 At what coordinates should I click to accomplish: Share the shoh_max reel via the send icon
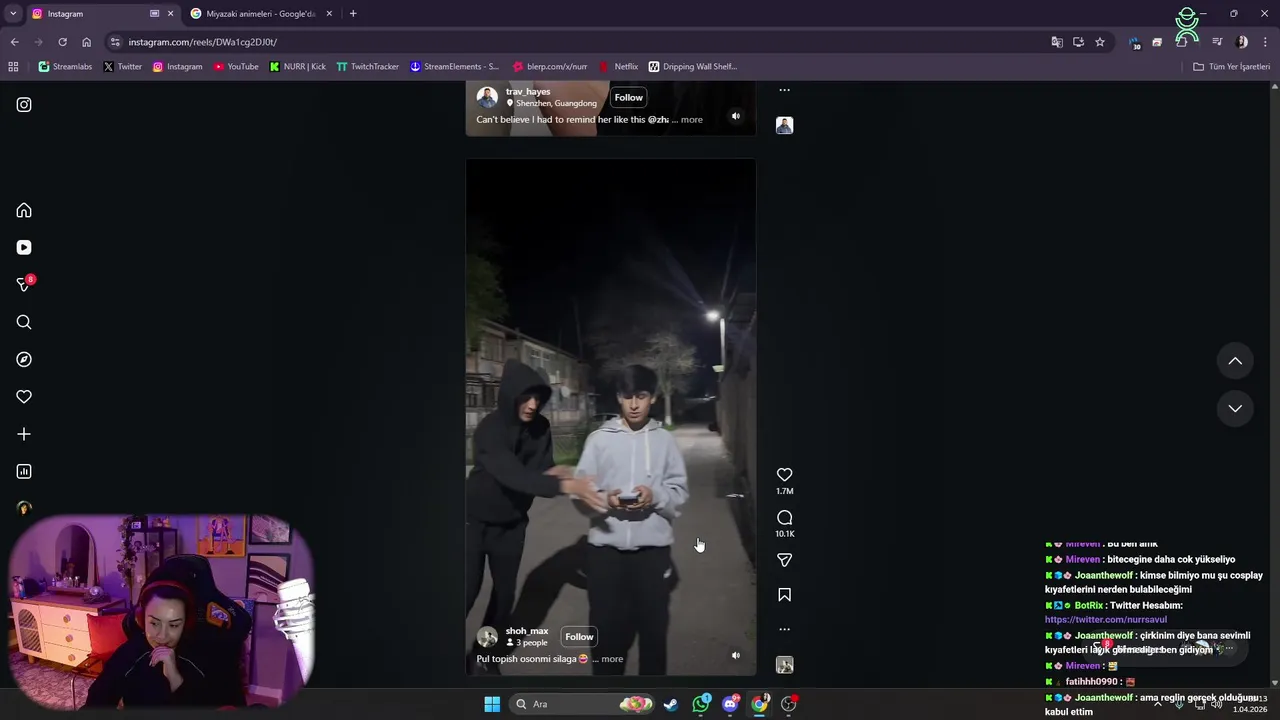784,560
